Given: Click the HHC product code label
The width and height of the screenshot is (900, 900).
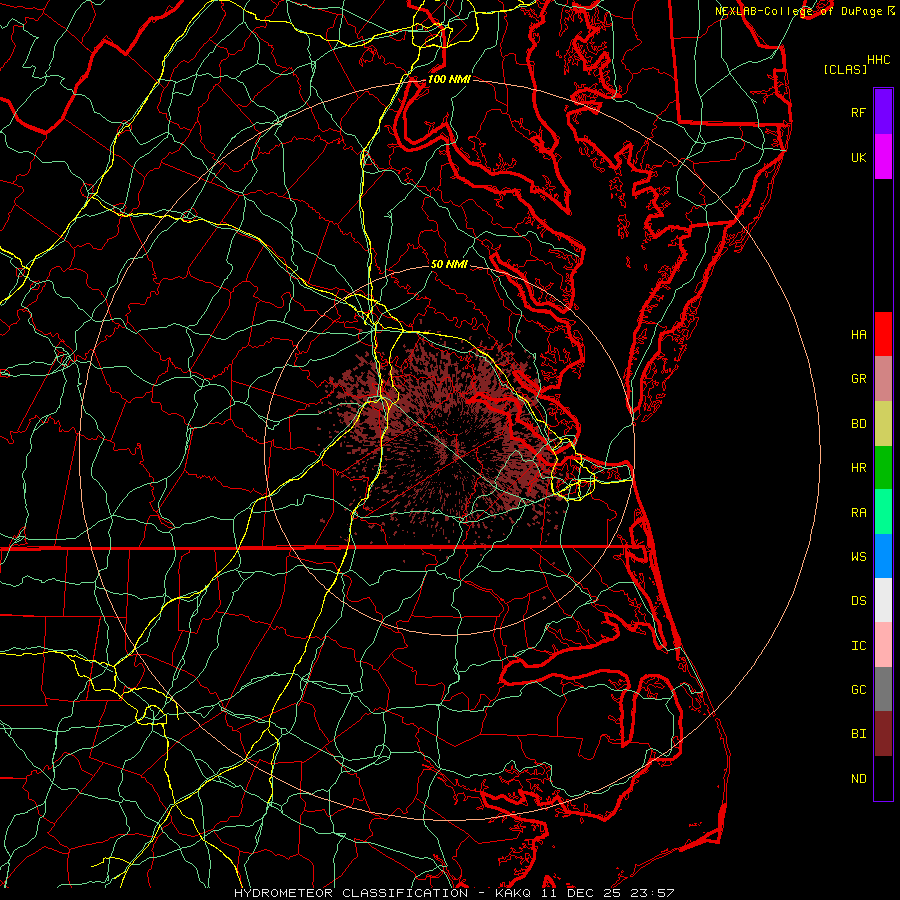Looking at the screenshot, I should [x=878, y=60].
